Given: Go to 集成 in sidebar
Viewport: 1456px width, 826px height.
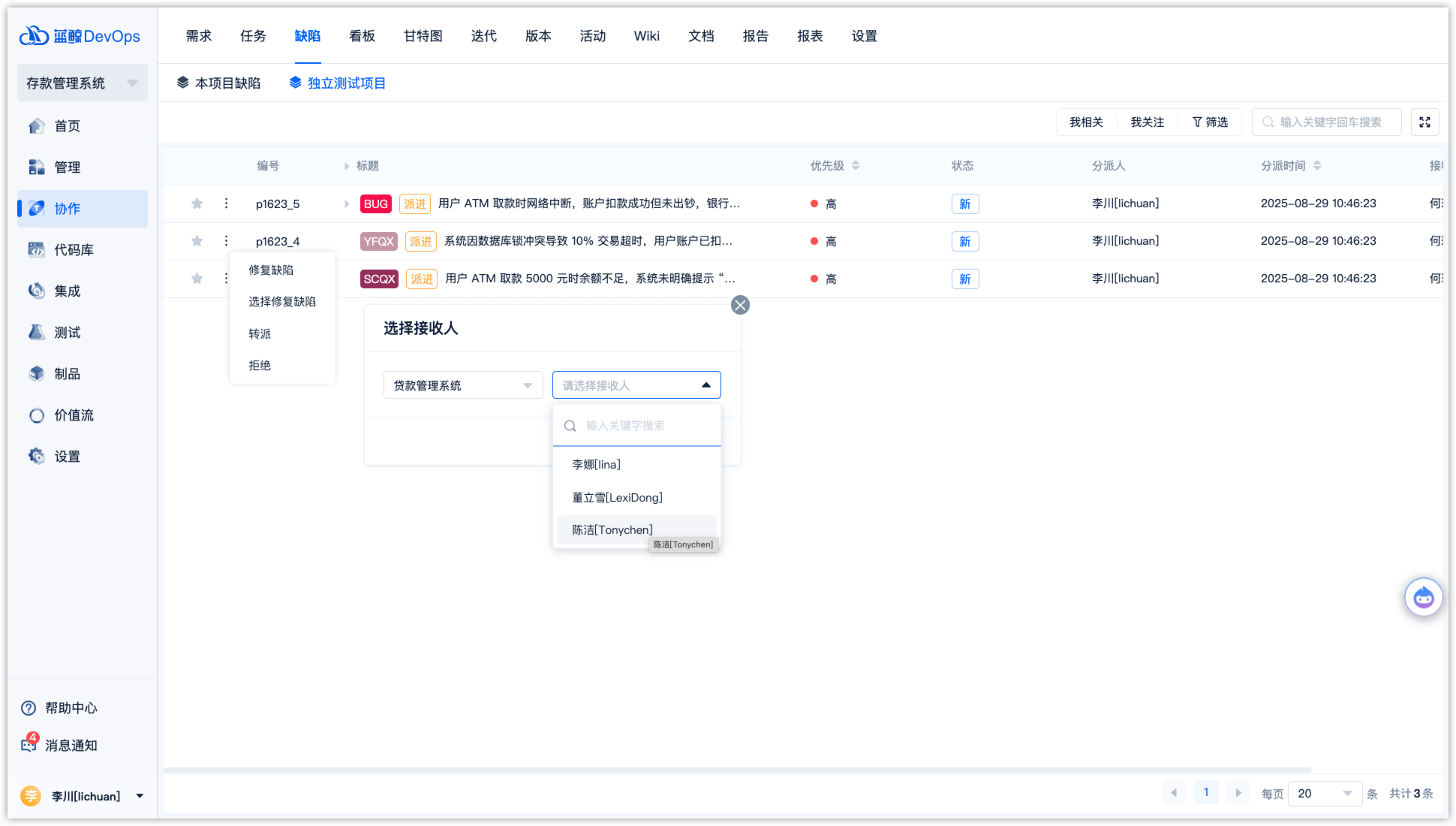Looking at the screenshot, I should pyautogui.click(x=67, y=291).
